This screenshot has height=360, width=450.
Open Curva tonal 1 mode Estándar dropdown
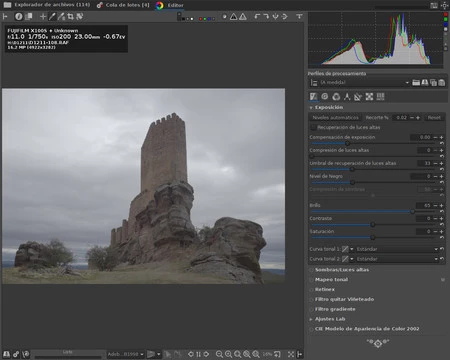pyautogui.click(x=397, y=249)
